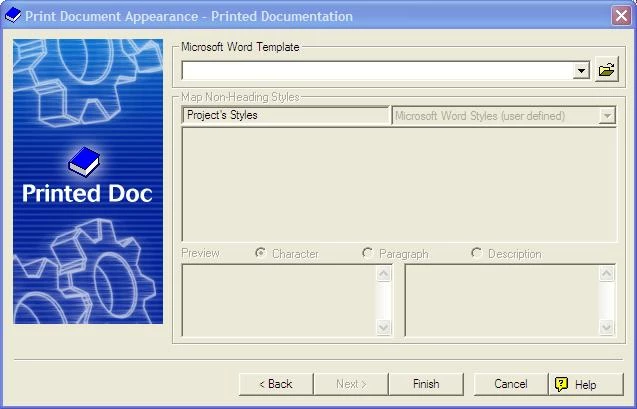
Task: Click the up arrow of left preview scrollbar
Action: [x=384, y=273]
